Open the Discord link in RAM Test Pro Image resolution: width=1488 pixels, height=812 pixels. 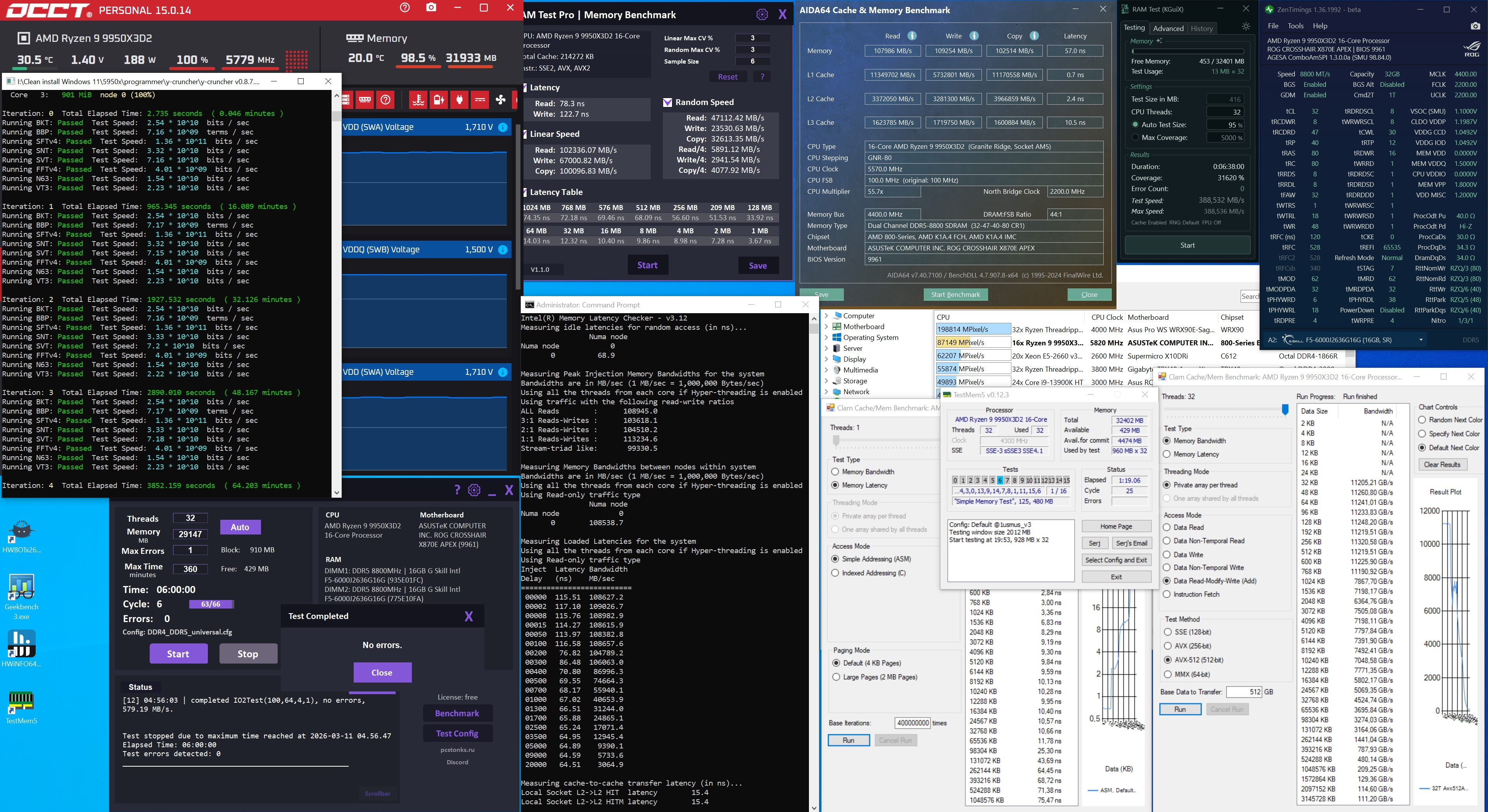457,762
